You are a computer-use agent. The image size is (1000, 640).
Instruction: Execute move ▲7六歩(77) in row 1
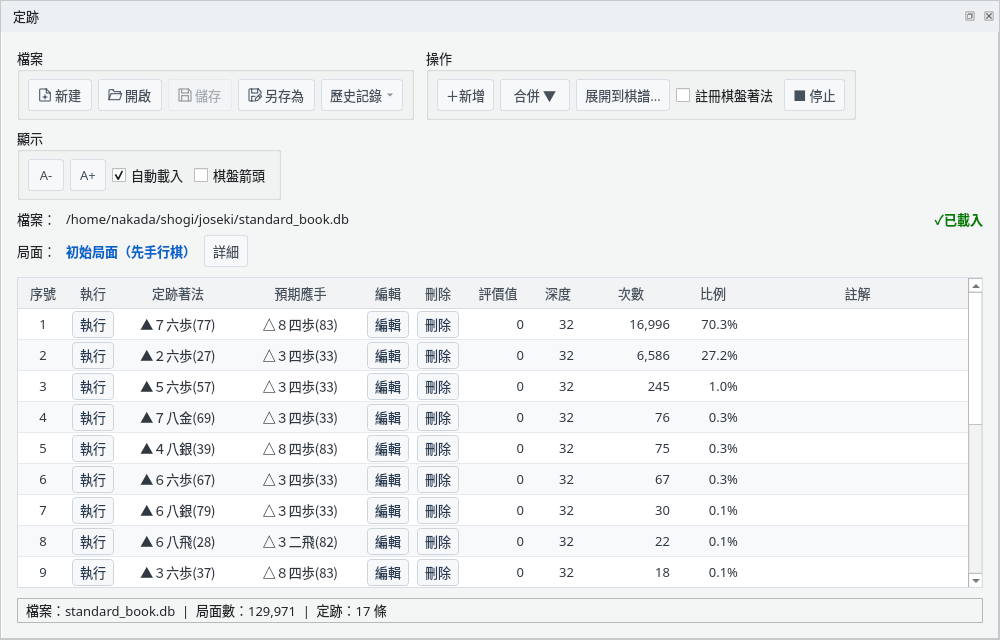93,324
